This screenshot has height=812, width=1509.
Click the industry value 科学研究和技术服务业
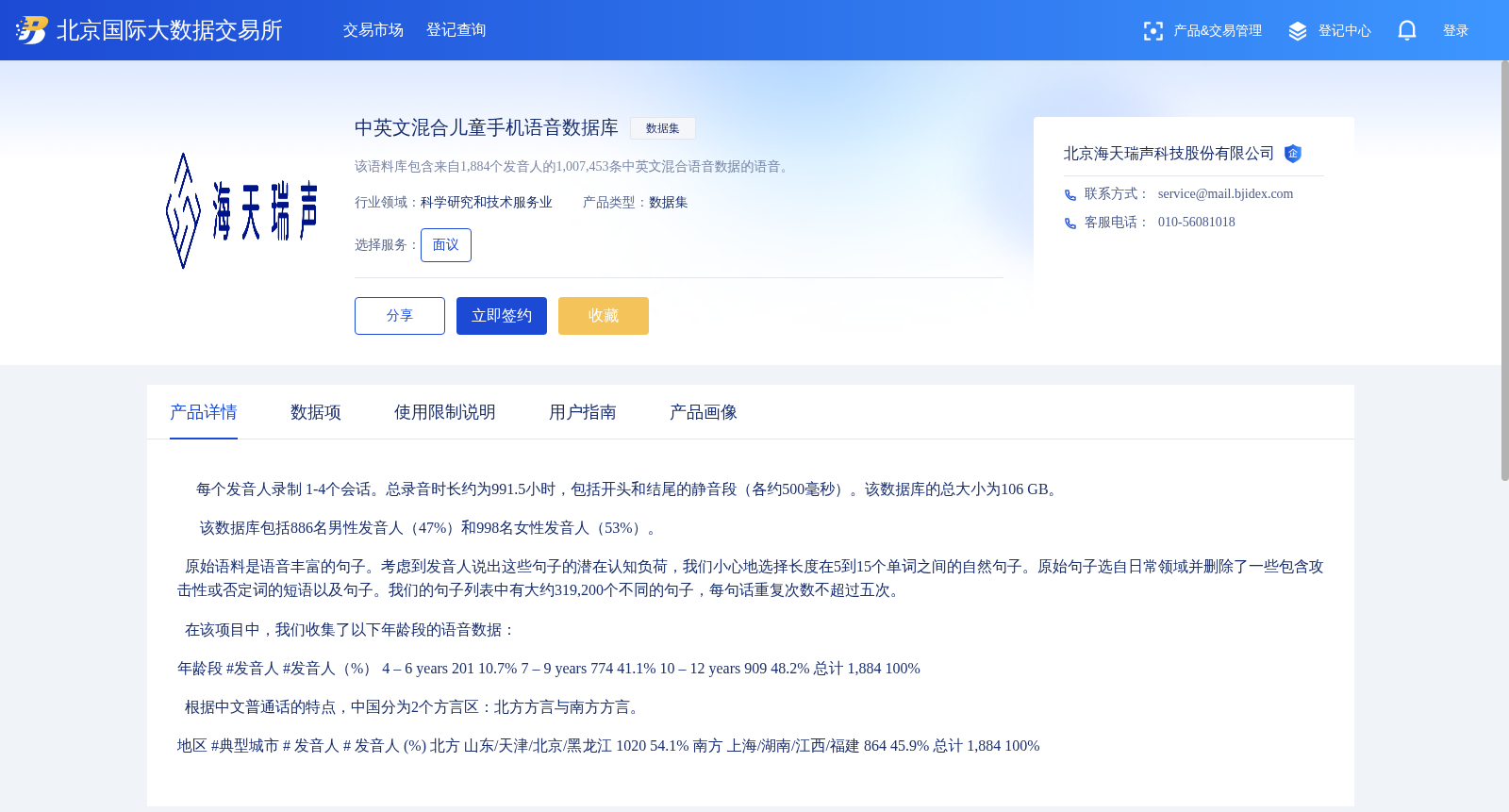487,203
